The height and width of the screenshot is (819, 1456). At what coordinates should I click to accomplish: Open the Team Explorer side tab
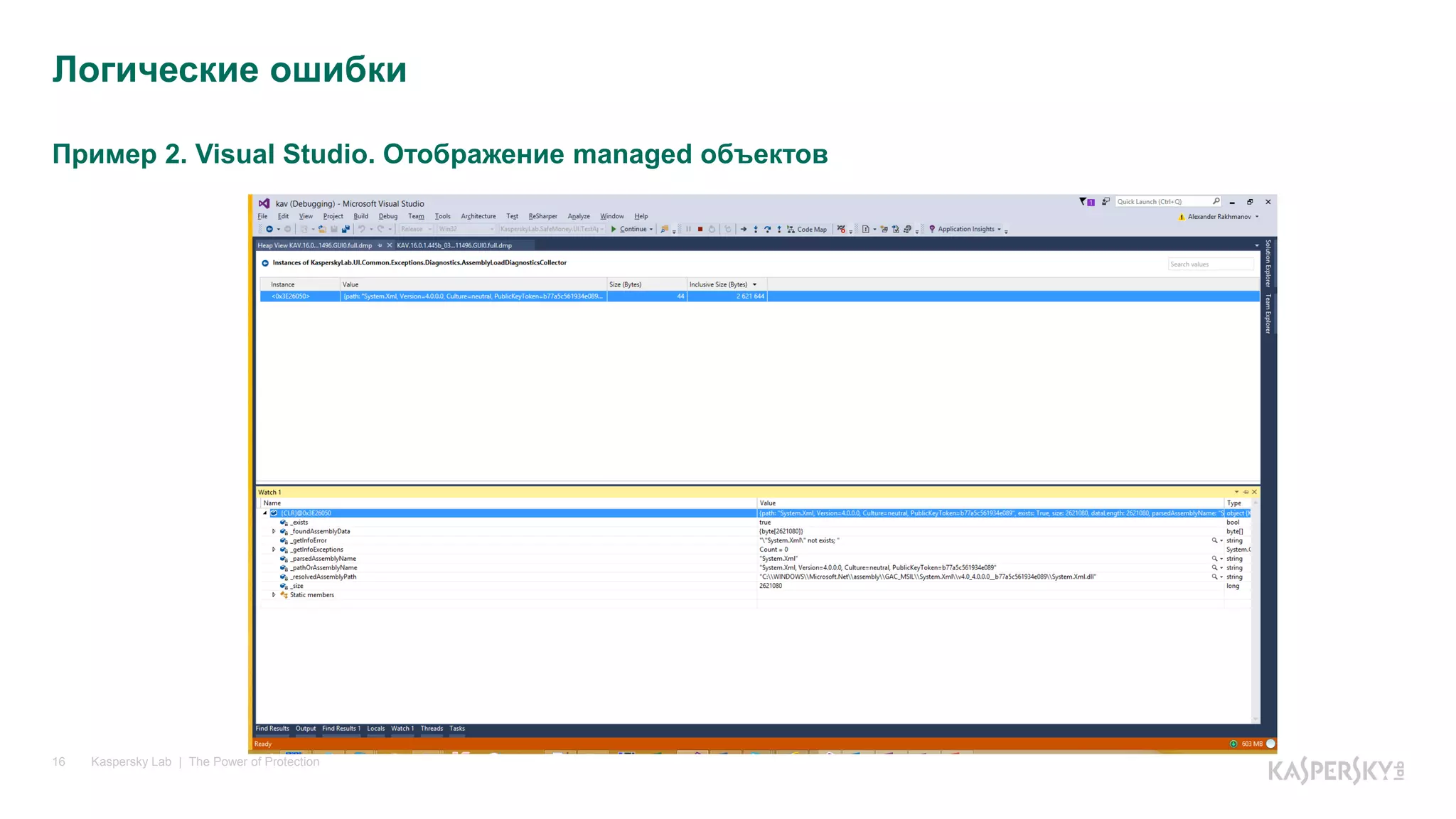(x=1268, y=314)
